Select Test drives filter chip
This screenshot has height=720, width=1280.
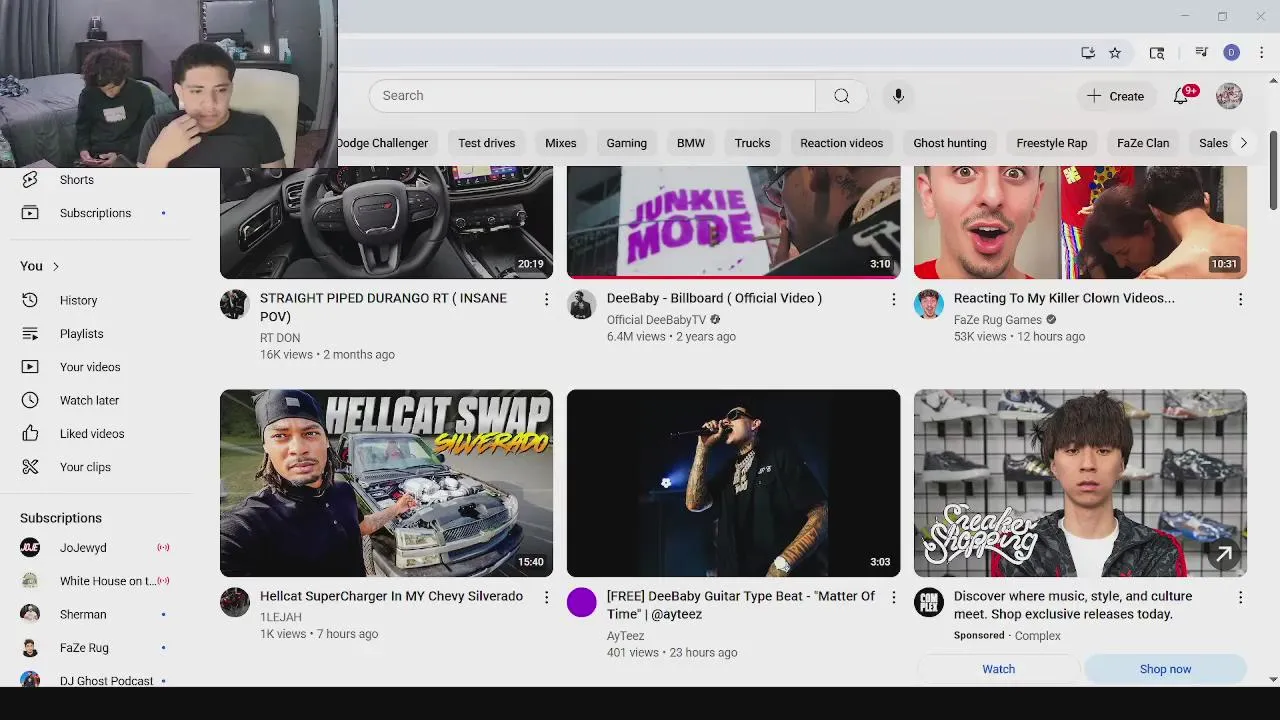tap(486, 143)
